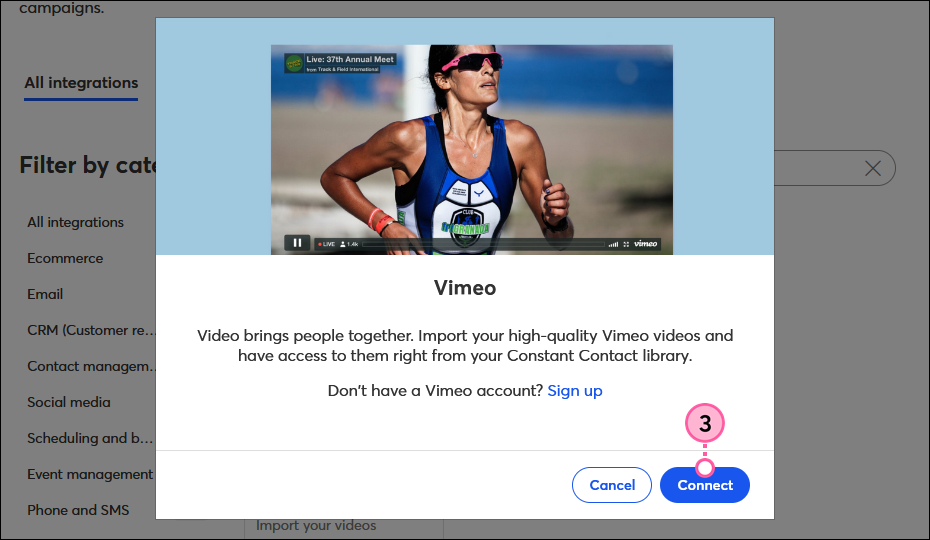This screenshot has width=930, height=540.
Task: Click the viewer count 1.4k indicator
Action: click(x=349, y=244)
